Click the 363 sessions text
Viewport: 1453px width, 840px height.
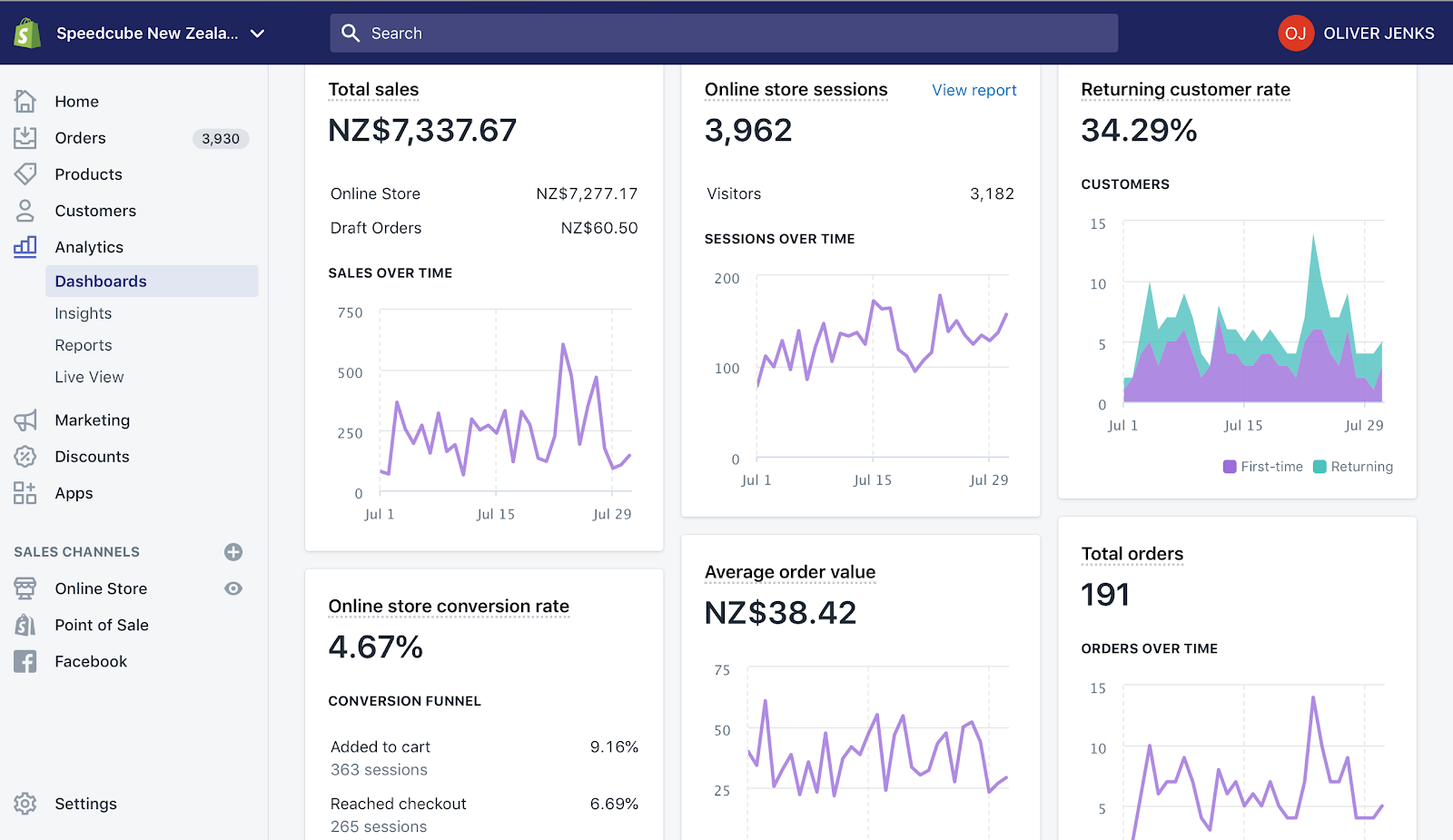pyautogui.click(x=379, y=770)
